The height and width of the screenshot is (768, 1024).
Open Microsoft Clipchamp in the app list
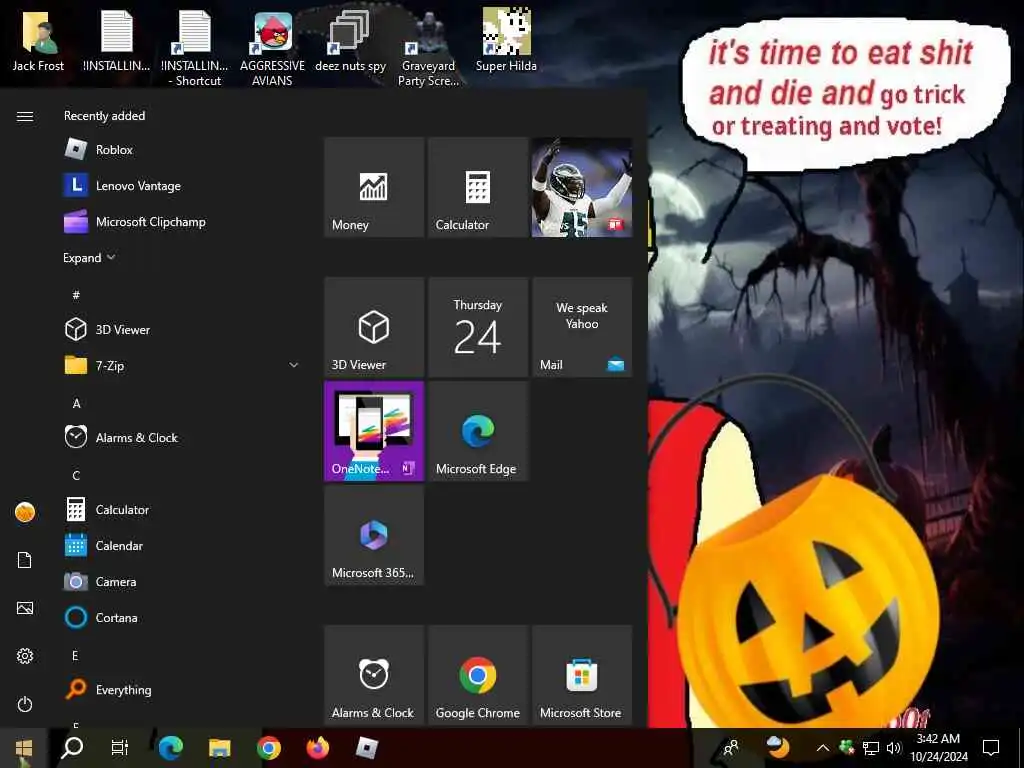tap(181, 221)
